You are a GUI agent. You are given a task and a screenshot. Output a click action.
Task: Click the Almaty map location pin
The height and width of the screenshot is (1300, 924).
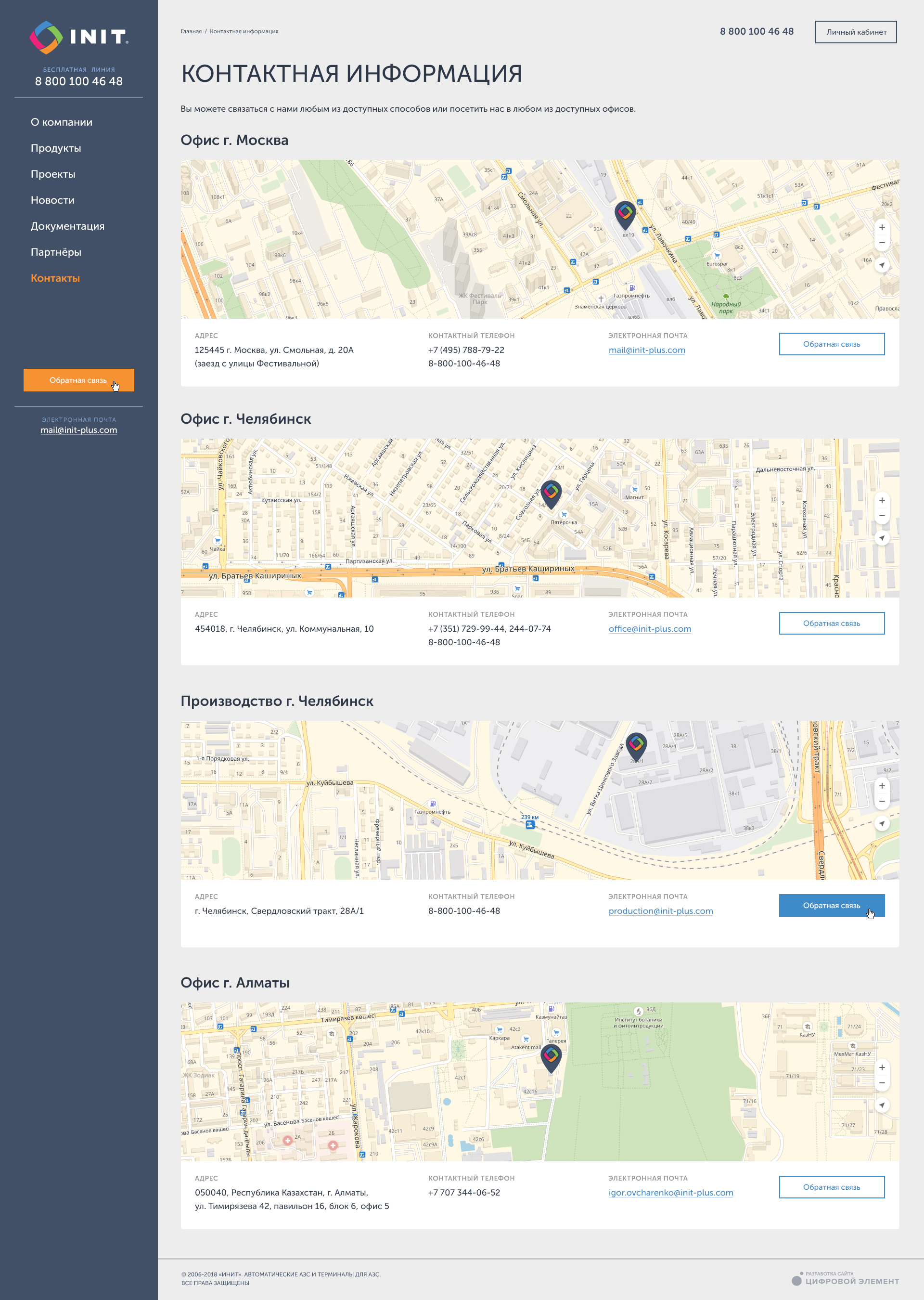pos(551,1056)
